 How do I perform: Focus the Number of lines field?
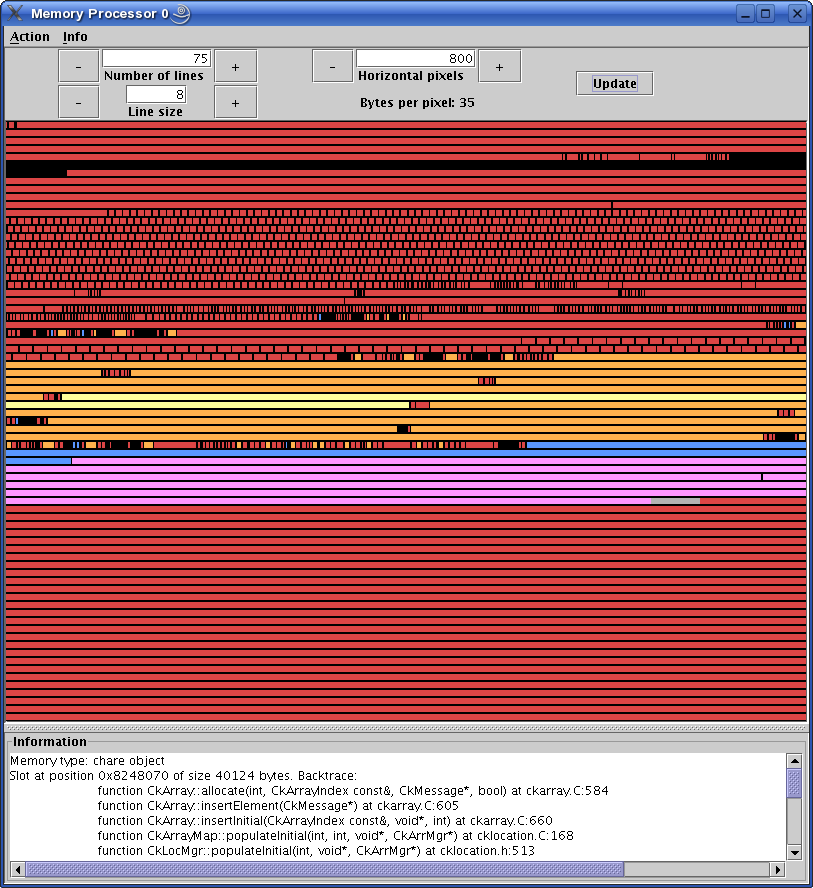point(156,58)
